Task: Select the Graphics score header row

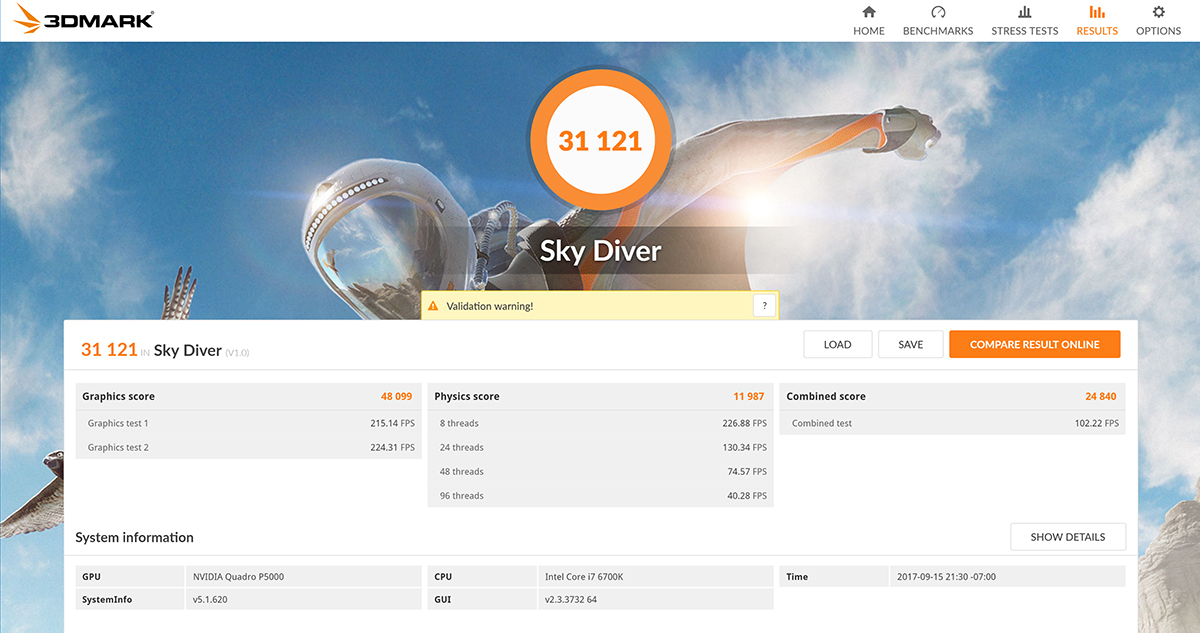Action: click(x=248, y=396)
